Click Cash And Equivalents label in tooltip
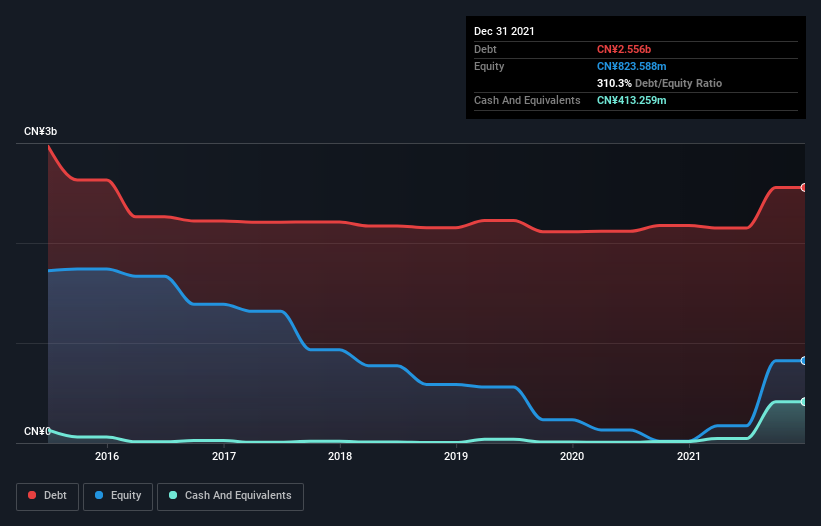821x526 pixels. pos(527,100)
